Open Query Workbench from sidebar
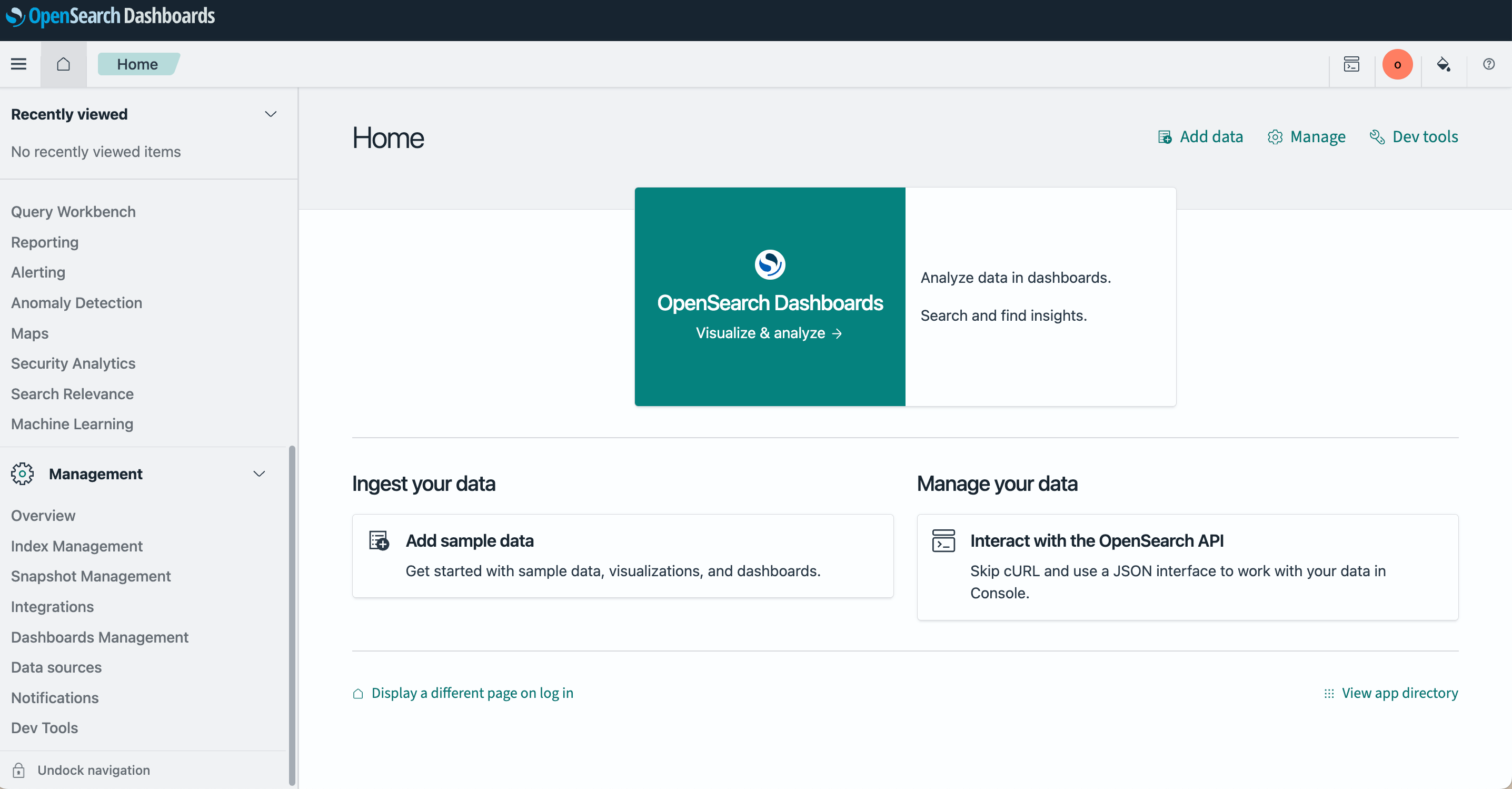The height and width of the screenshot is (789, 1512). pyautogui.click(x=73, y=211)
